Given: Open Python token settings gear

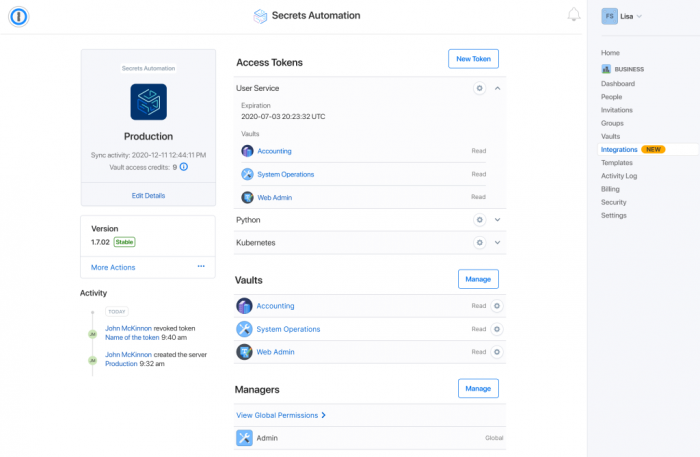Looking at the screenshot, I should tap(479, 219).
